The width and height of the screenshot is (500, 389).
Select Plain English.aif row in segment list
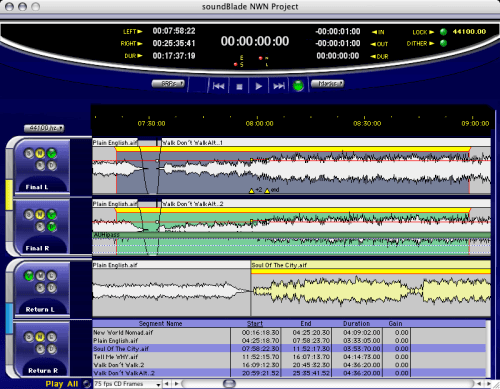(289, 341)
